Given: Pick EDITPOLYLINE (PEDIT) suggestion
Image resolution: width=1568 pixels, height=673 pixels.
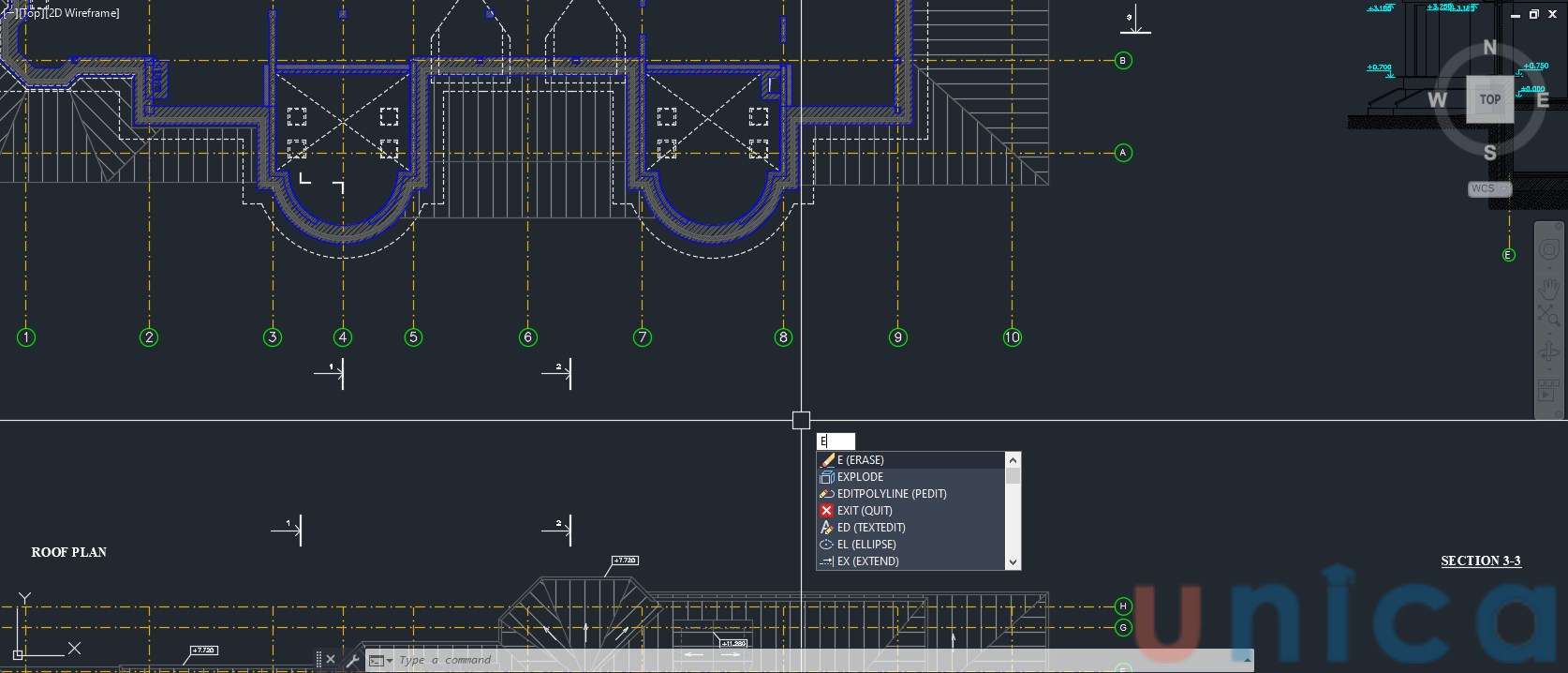Looking at the screenshot, I should [891, 494].
